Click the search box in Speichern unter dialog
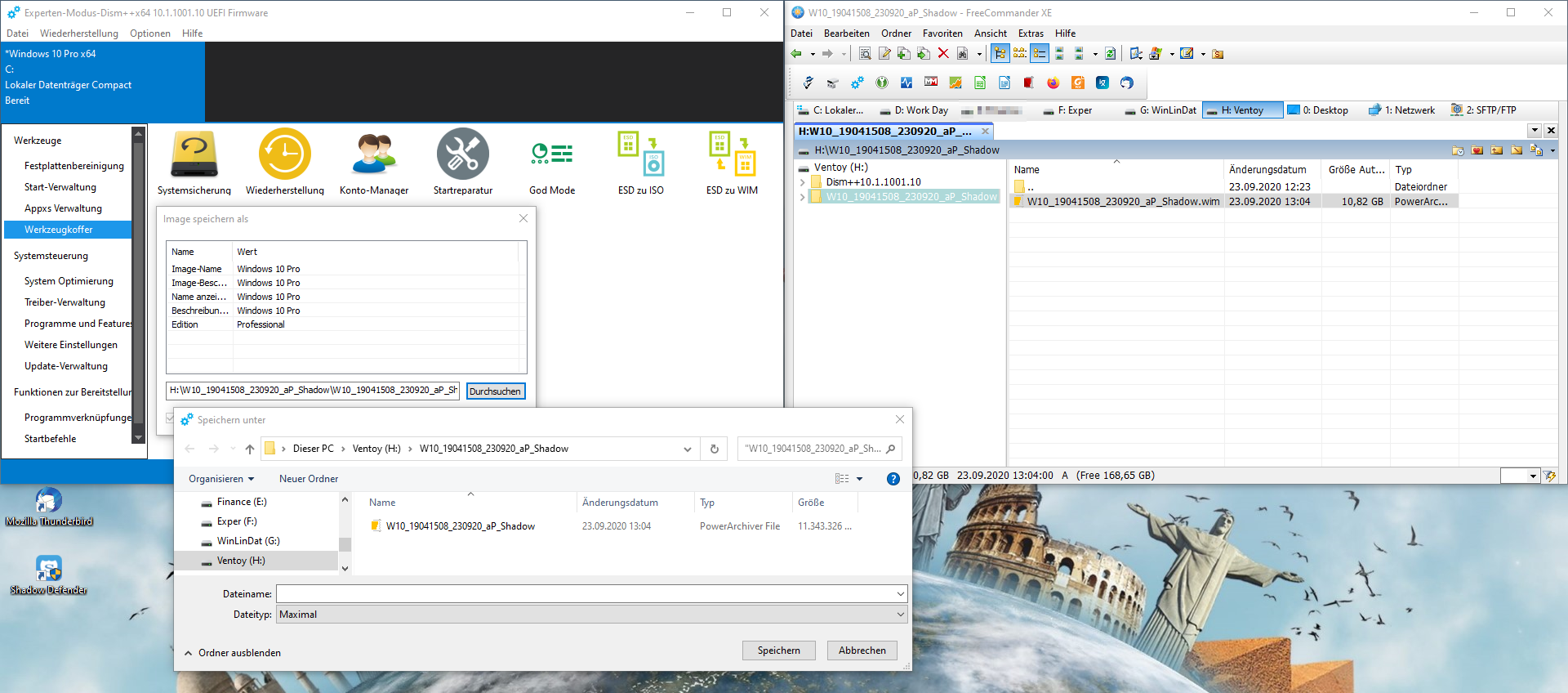1568x693 pixels. [819, 449]
